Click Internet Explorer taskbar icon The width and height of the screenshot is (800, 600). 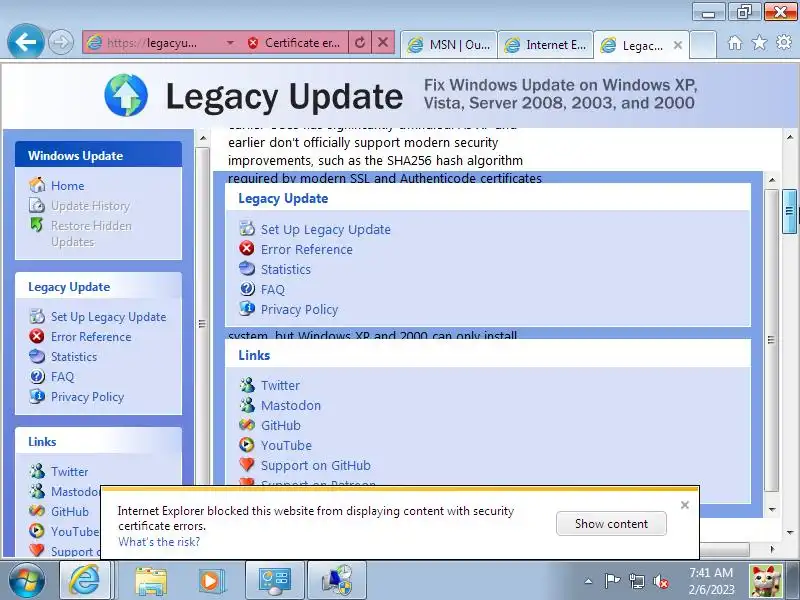pos(85,580)
